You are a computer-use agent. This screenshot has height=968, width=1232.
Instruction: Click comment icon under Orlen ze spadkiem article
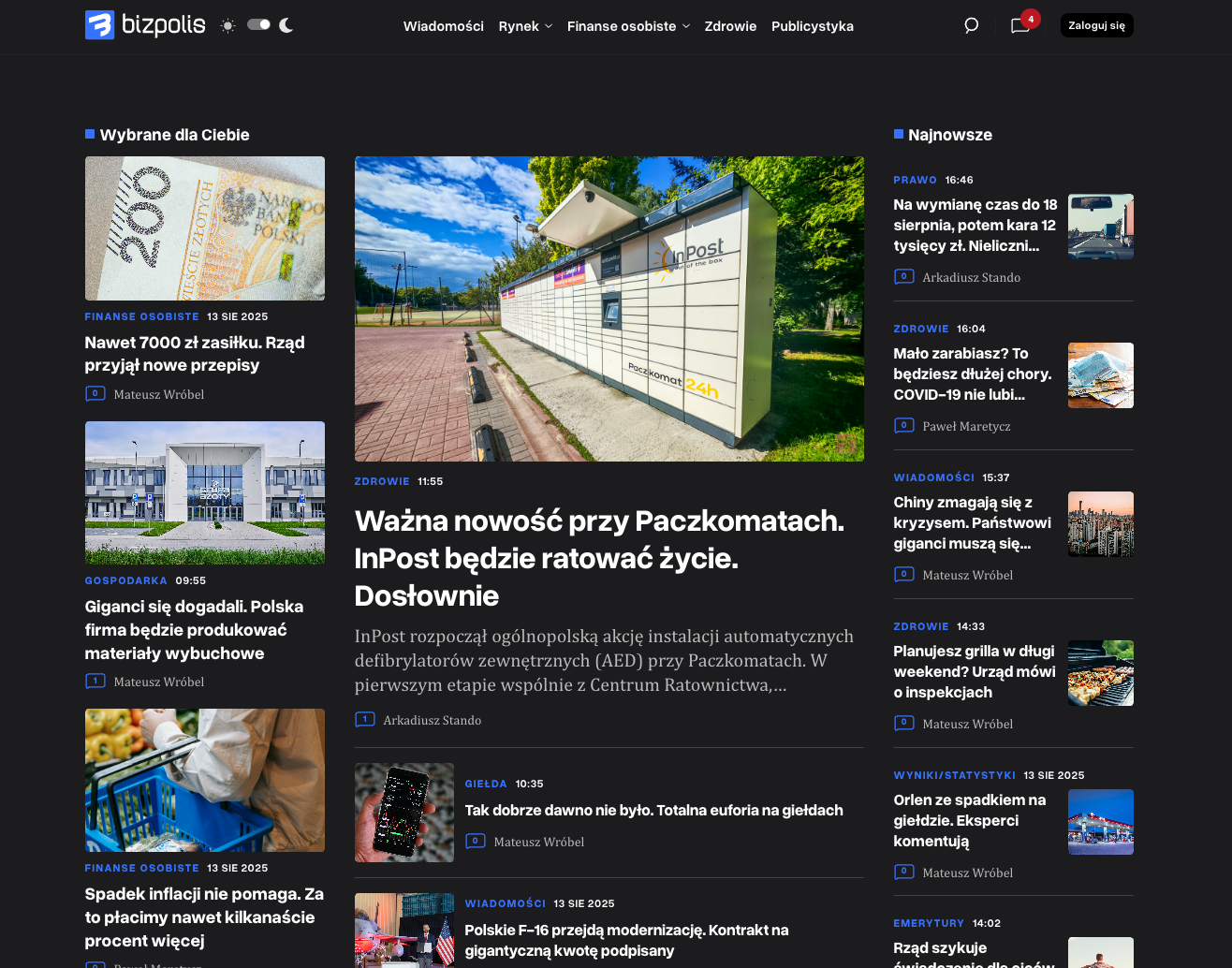click(904, 872)
